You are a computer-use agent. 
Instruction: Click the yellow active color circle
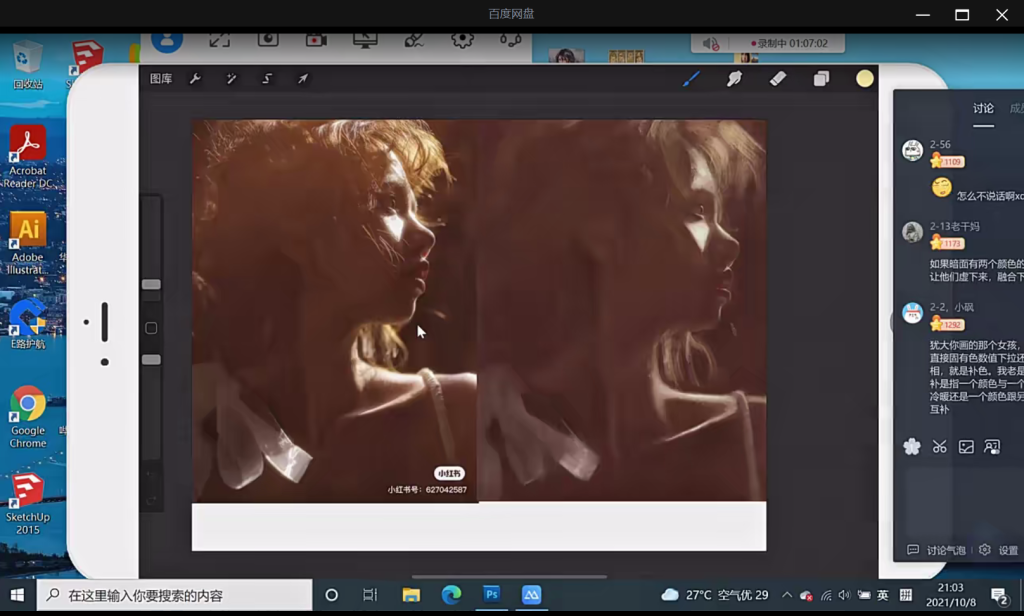[x=865, y=79]
